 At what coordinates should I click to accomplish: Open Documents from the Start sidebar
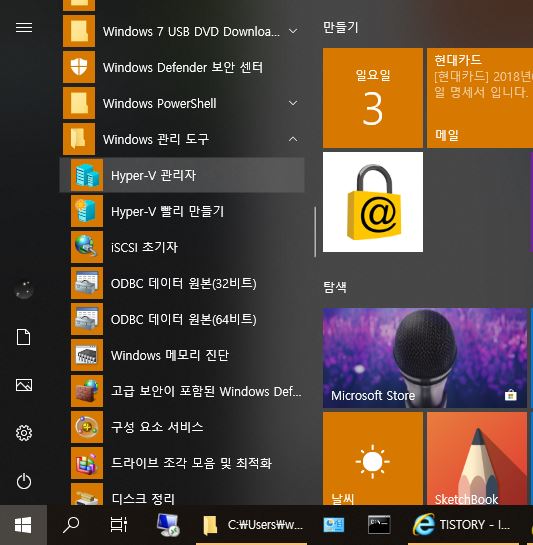pos(24,337)
